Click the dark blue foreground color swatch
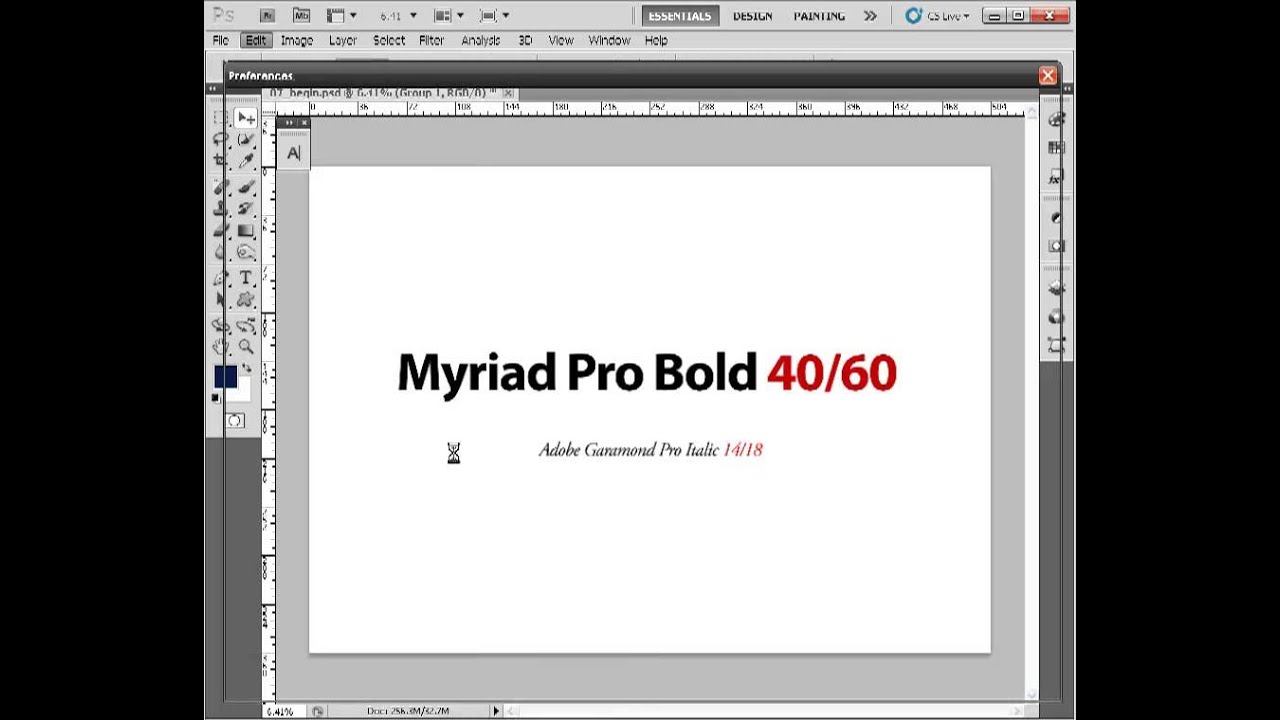The height and width of the screenshot is (720, 1280). click(x=224, y=377)
